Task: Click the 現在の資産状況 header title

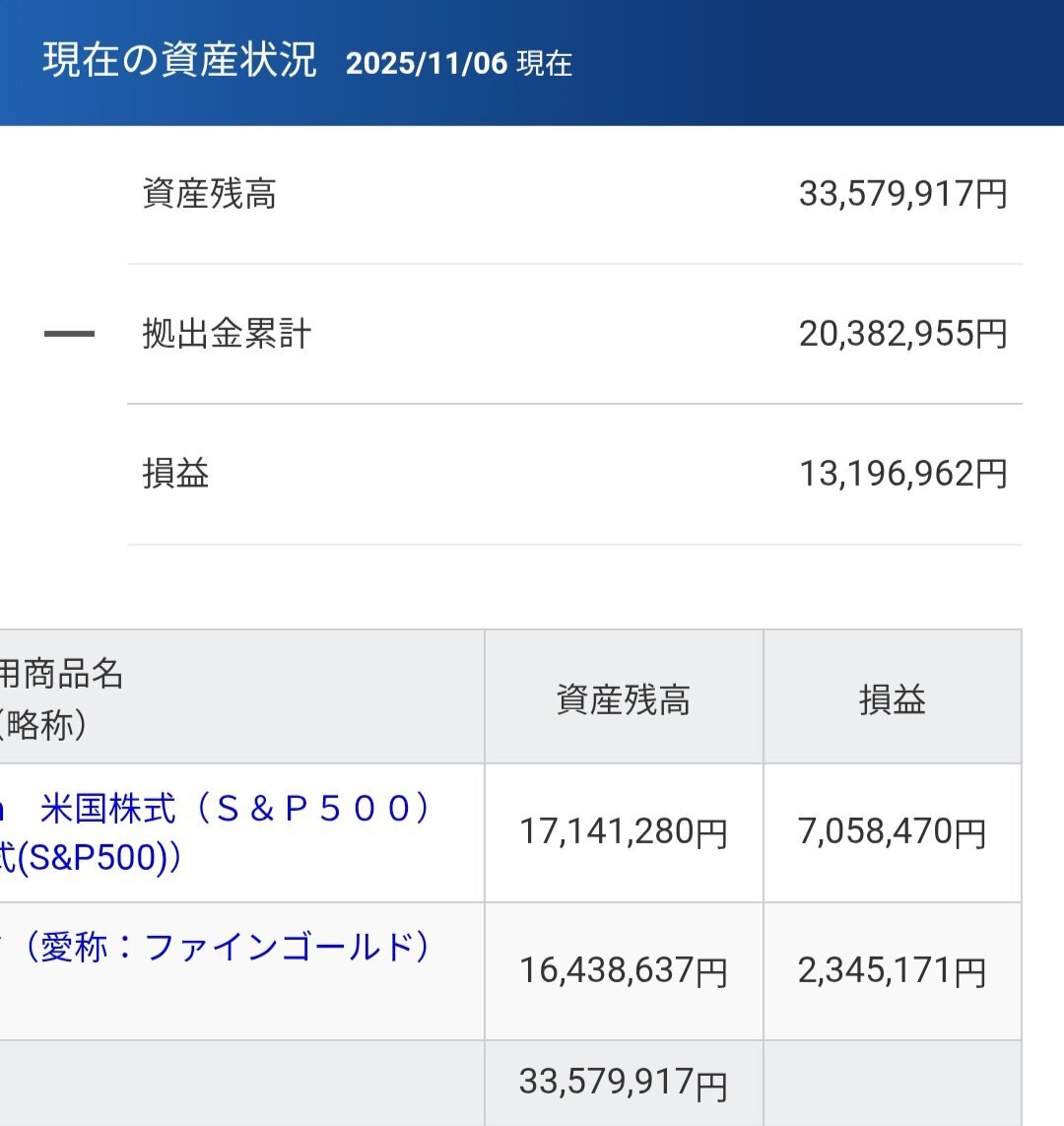Action: 179,61
